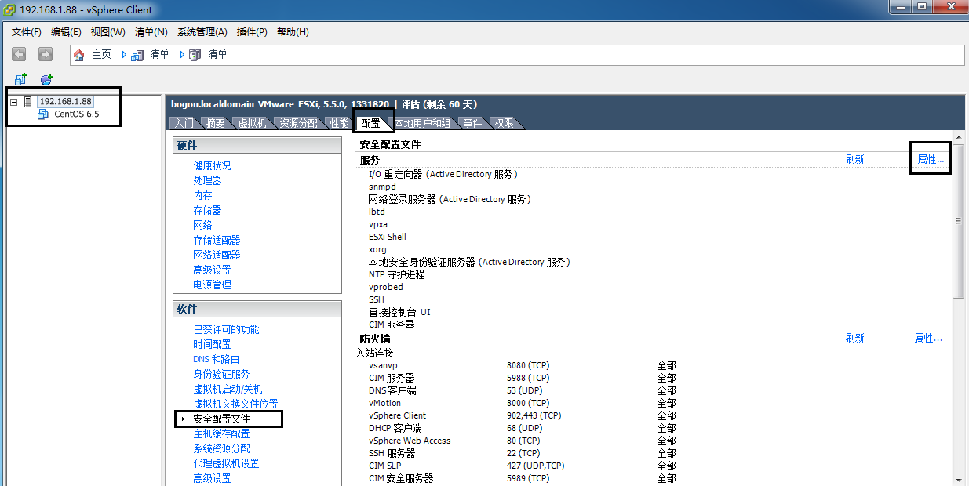Image resolution: width=970 pixels, height=487 pixels.
Task: Open the 视图(W) menu
Action: pos(108,32)
